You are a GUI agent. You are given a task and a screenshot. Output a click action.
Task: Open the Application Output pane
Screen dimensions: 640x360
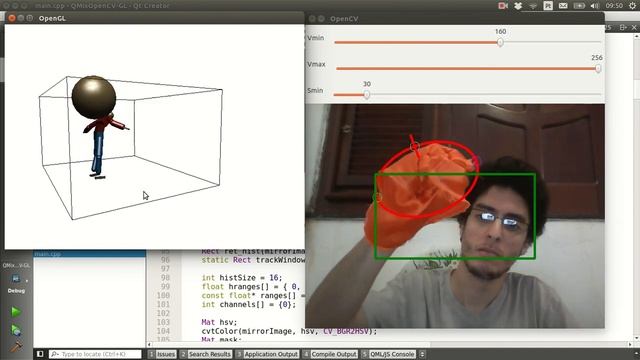[x=267, y=354]
